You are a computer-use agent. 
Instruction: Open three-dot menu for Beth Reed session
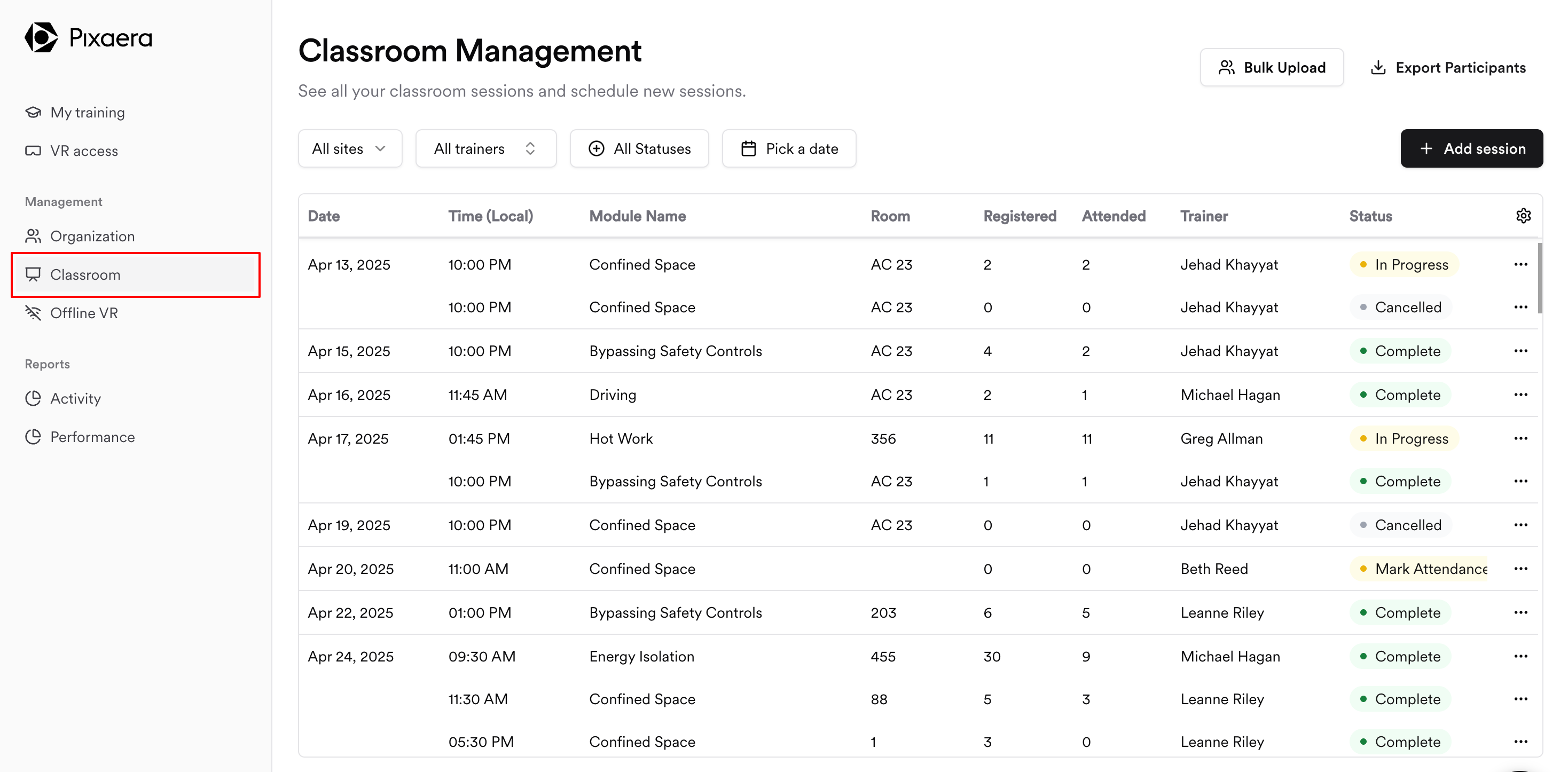pos(1520,569)
